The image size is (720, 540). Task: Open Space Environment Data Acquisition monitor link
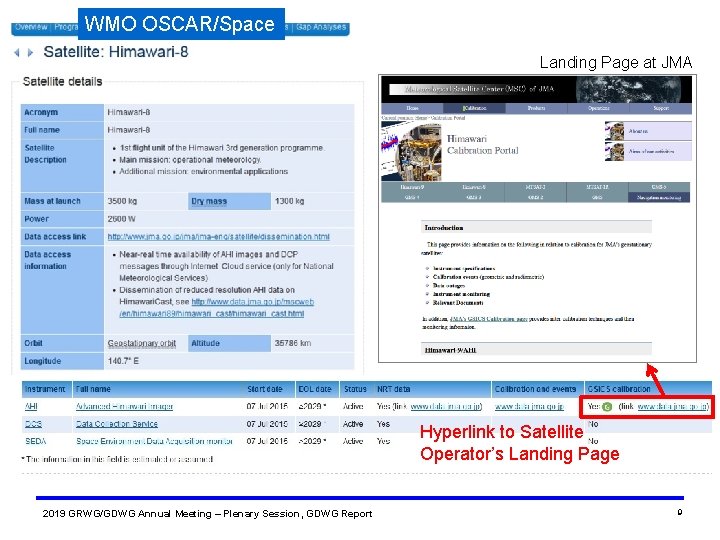coord(154,441)
